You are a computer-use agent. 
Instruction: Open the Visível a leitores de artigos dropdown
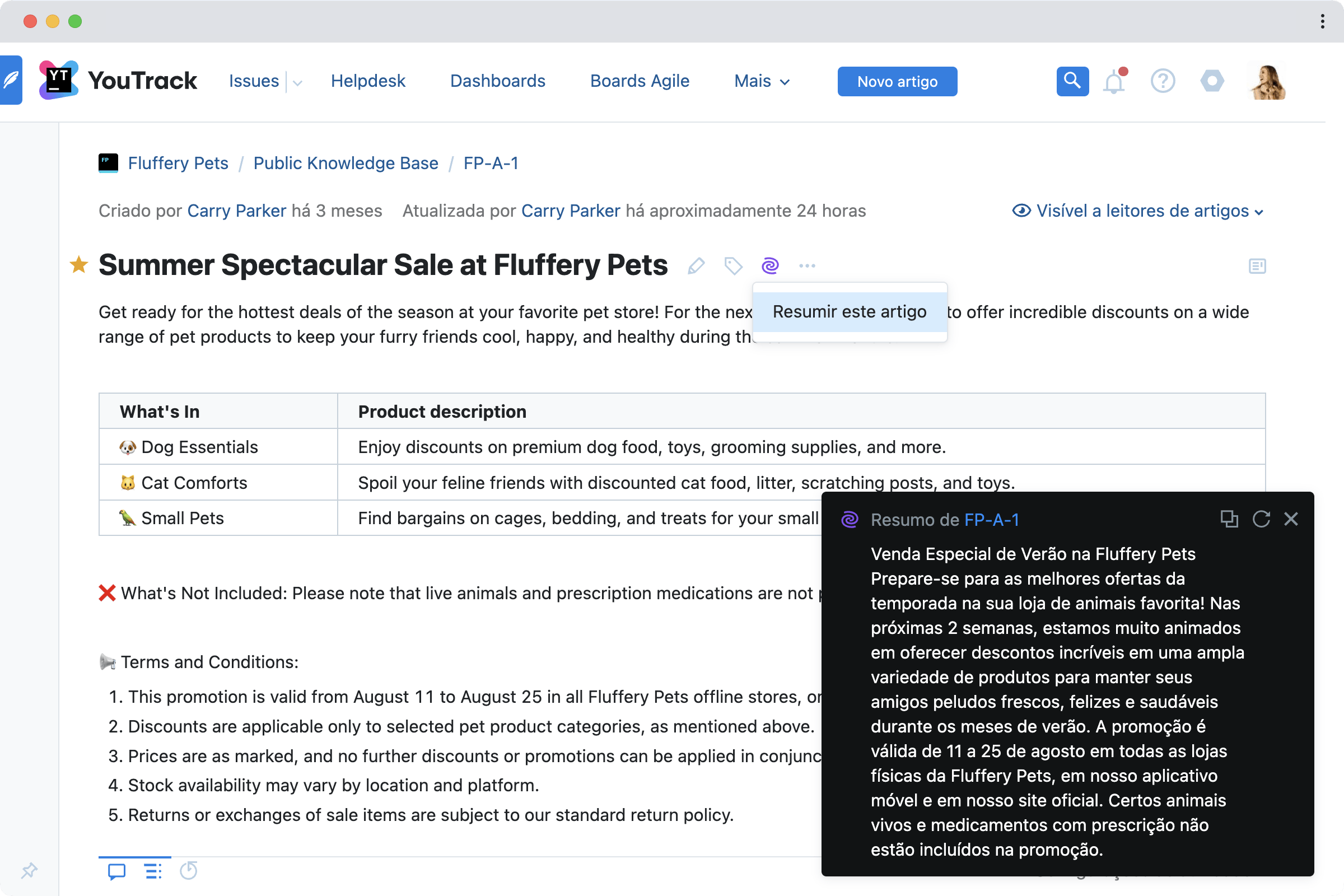pos(1138,212)
